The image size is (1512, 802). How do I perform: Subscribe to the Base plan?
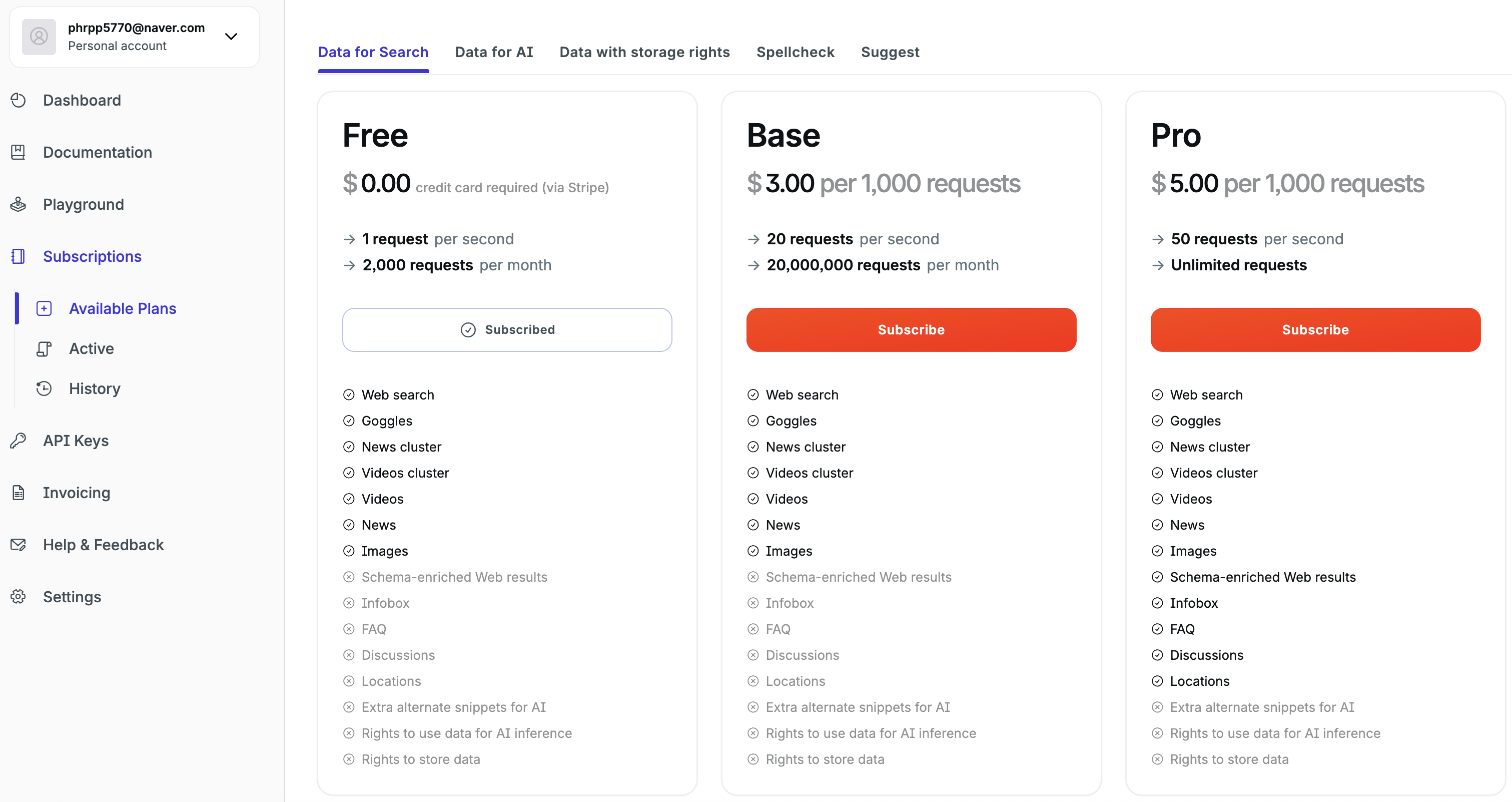[x=911, y=330]
